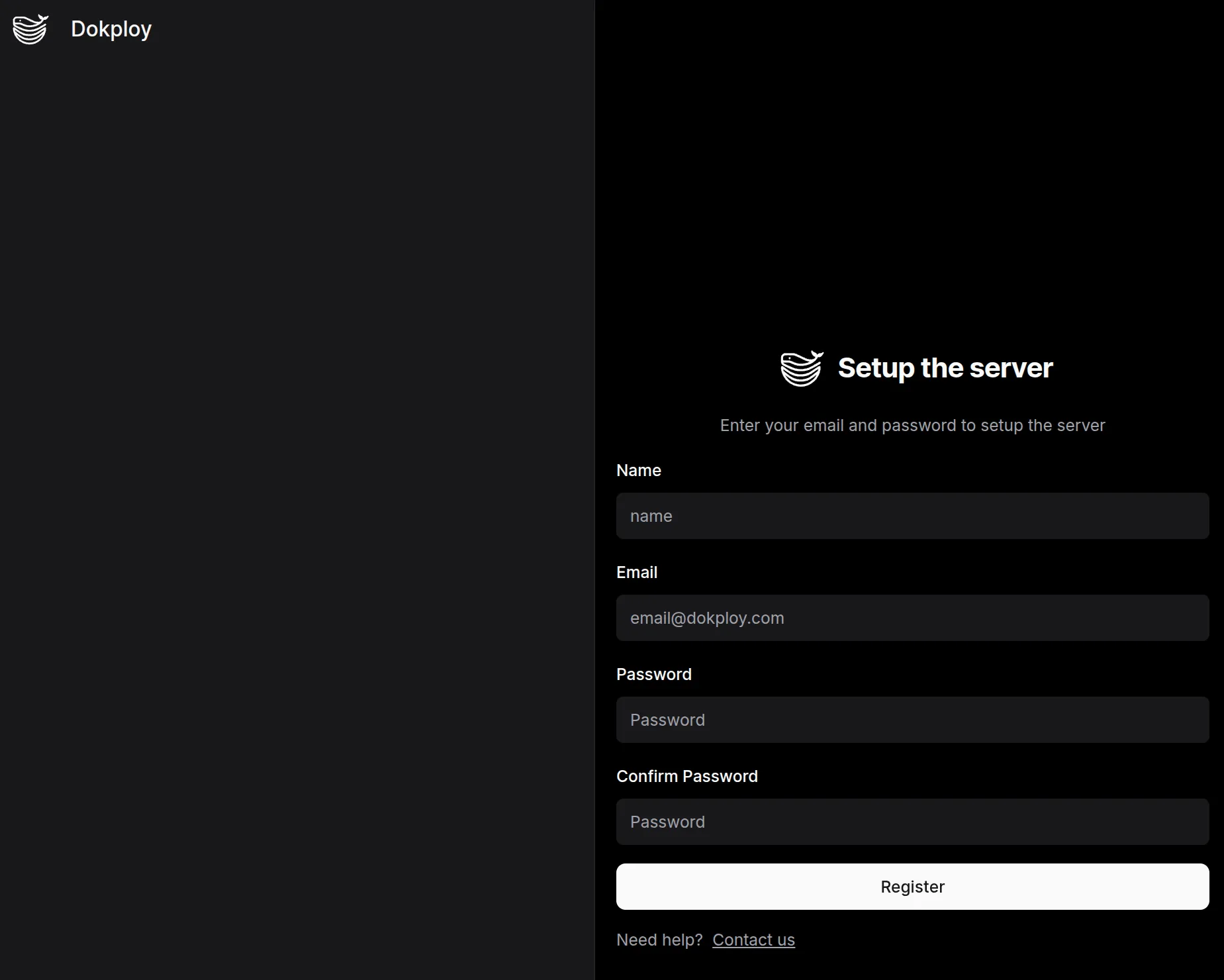Click the Email field label
The height and width of the screenshot is (980, 1224).
click(x=637, y=572)
